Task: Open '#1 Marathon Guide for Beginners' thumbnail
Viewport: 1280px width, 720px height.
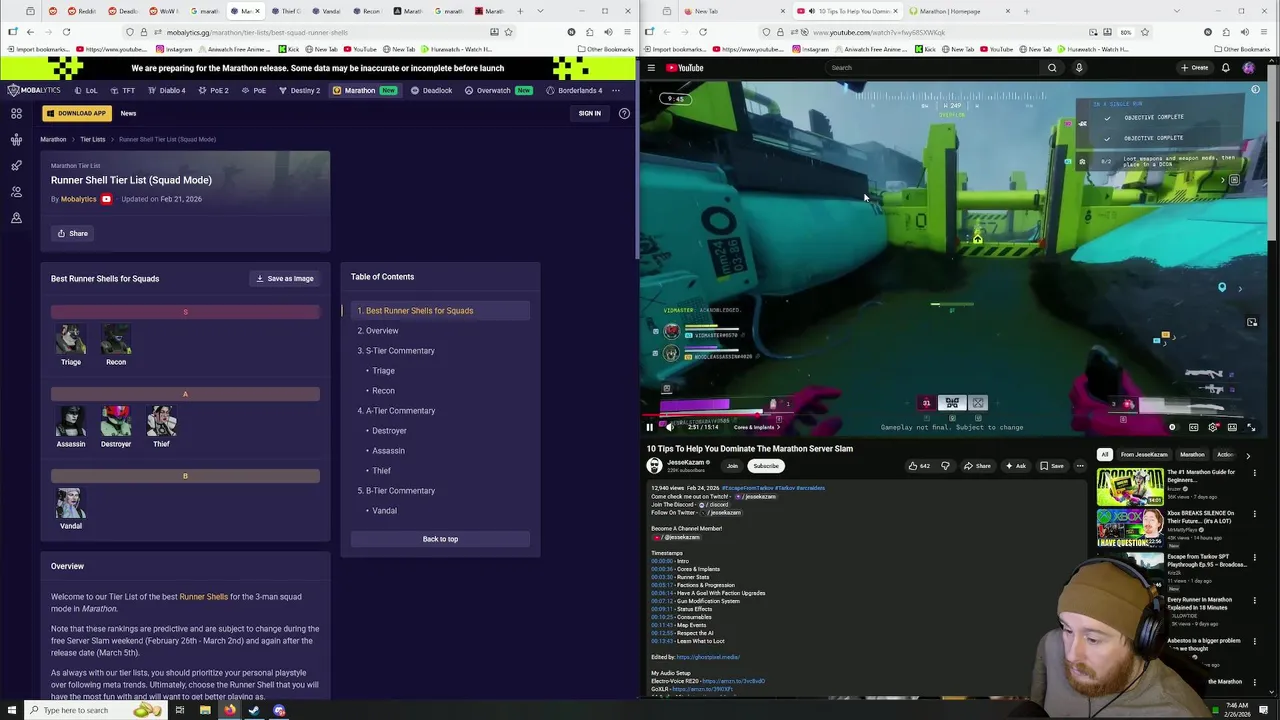Action: 1130,486
